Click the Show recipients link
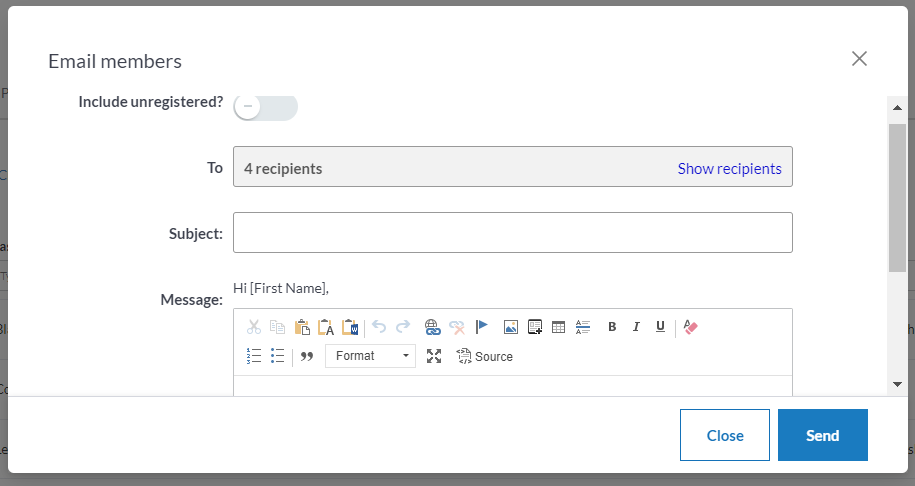 point(729,168)
